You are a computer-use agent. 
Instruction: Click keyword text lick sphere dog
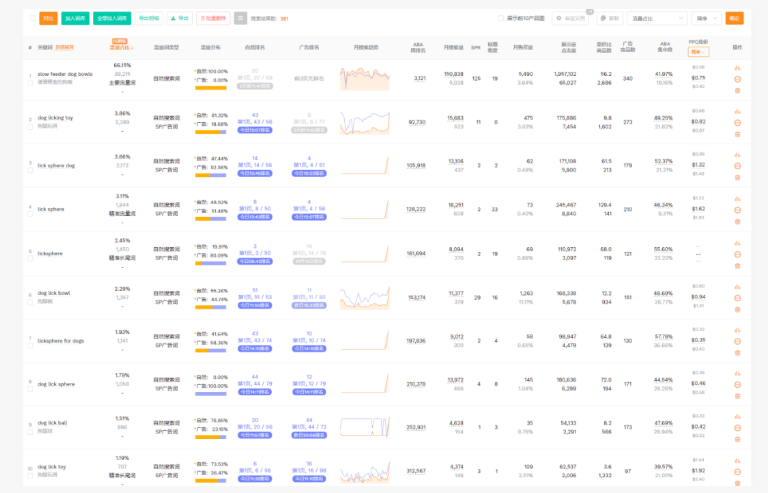point(56,165)
